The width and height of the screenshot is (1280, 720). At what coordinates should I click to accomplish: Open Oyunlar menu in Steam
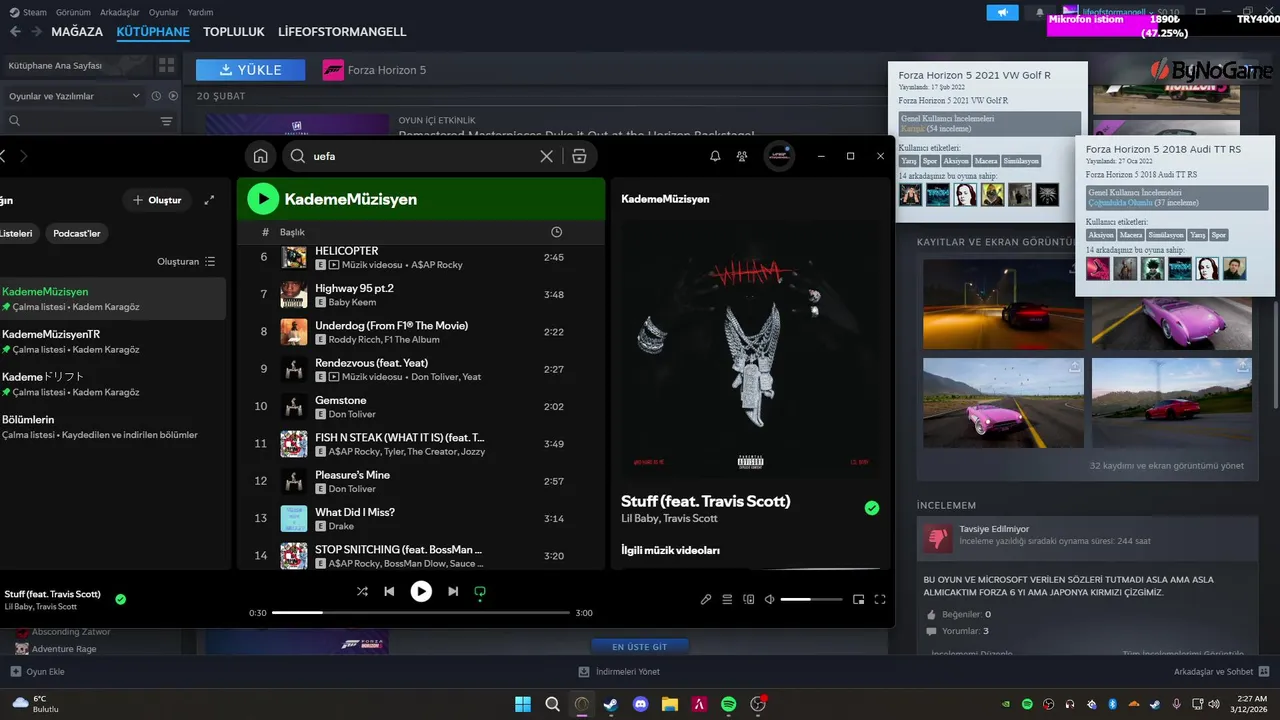pyautogui.click(x=164, y=13)
